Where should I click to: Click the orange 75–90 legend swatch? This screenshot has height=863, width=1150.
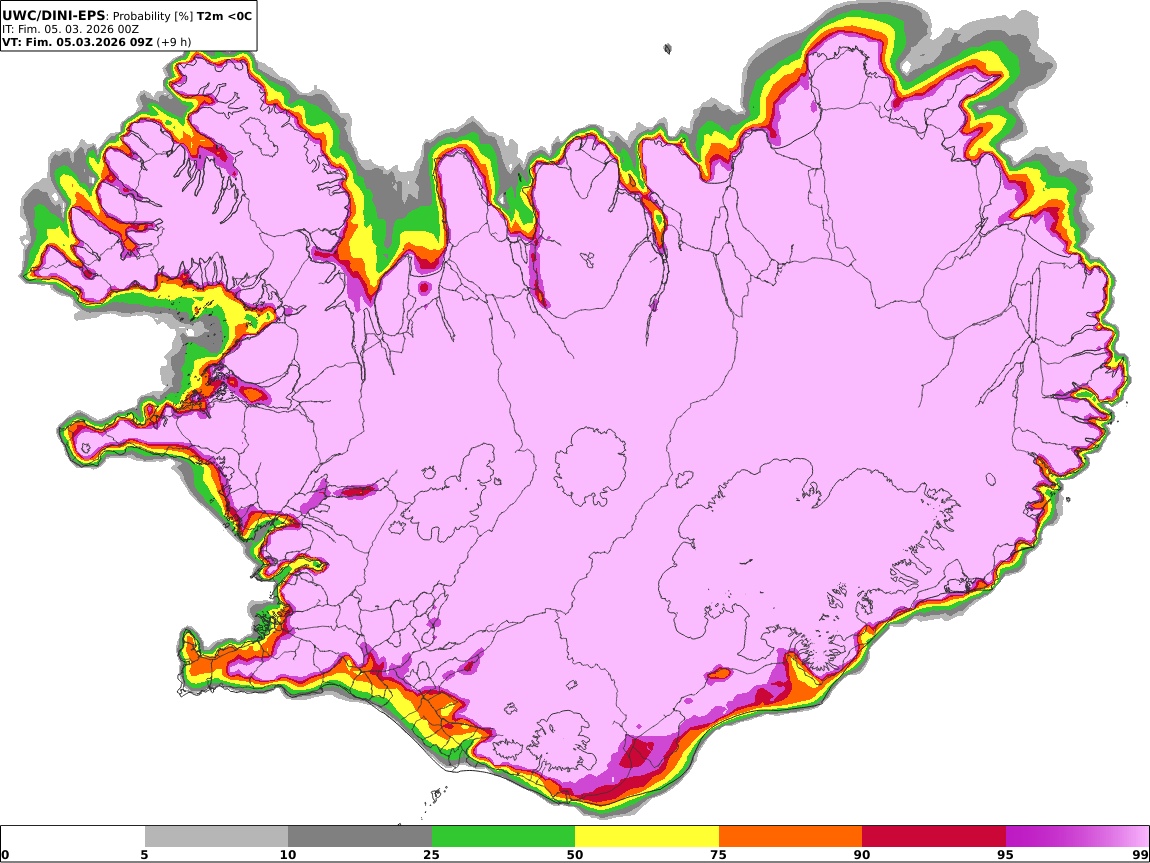point(790,836)
